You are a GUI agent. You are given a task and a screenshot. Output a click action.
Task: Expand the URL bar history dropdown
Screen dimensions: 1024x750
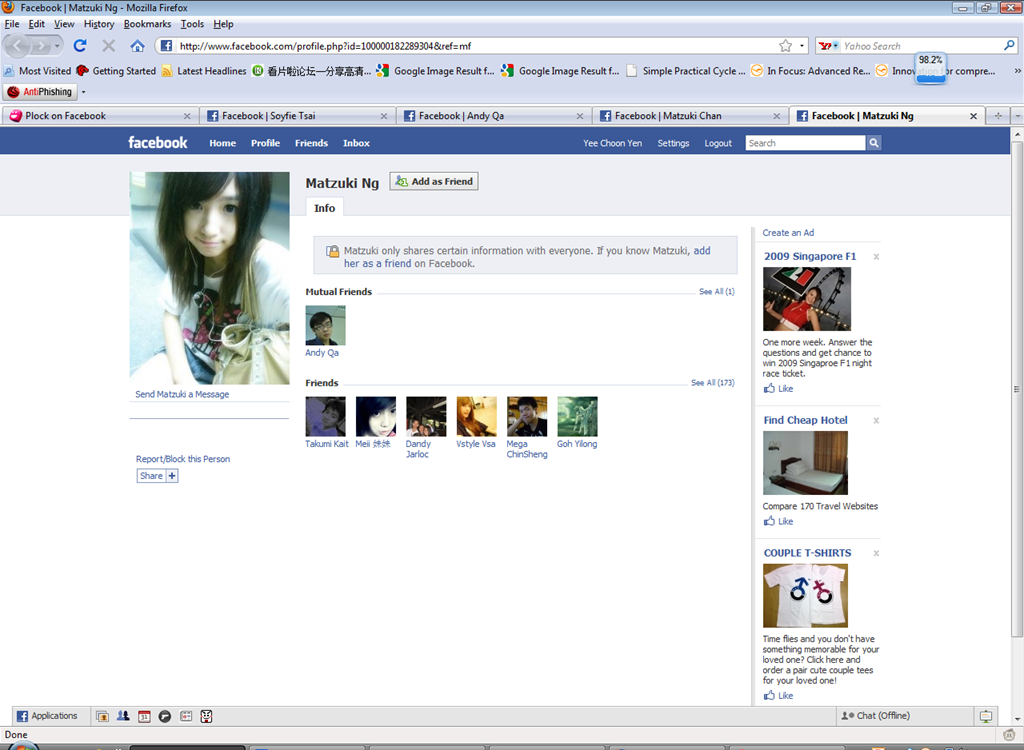[802, 46]
